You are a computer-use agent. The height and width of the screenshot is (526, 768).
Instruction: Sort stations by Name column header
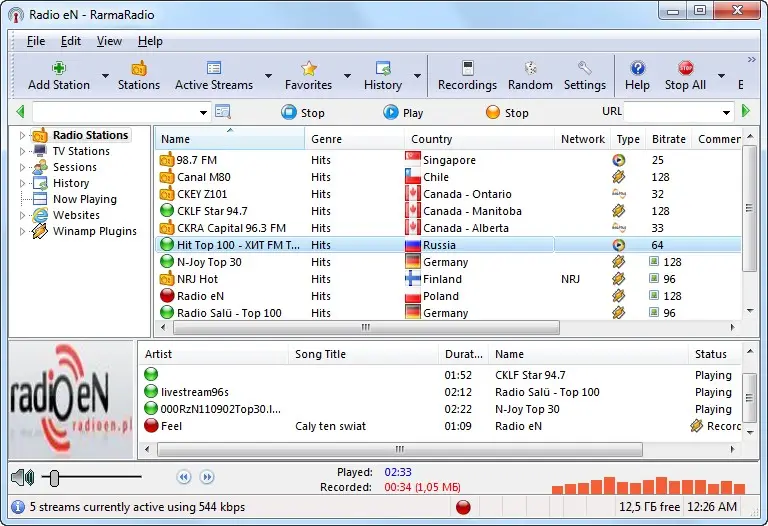(230, 139)
